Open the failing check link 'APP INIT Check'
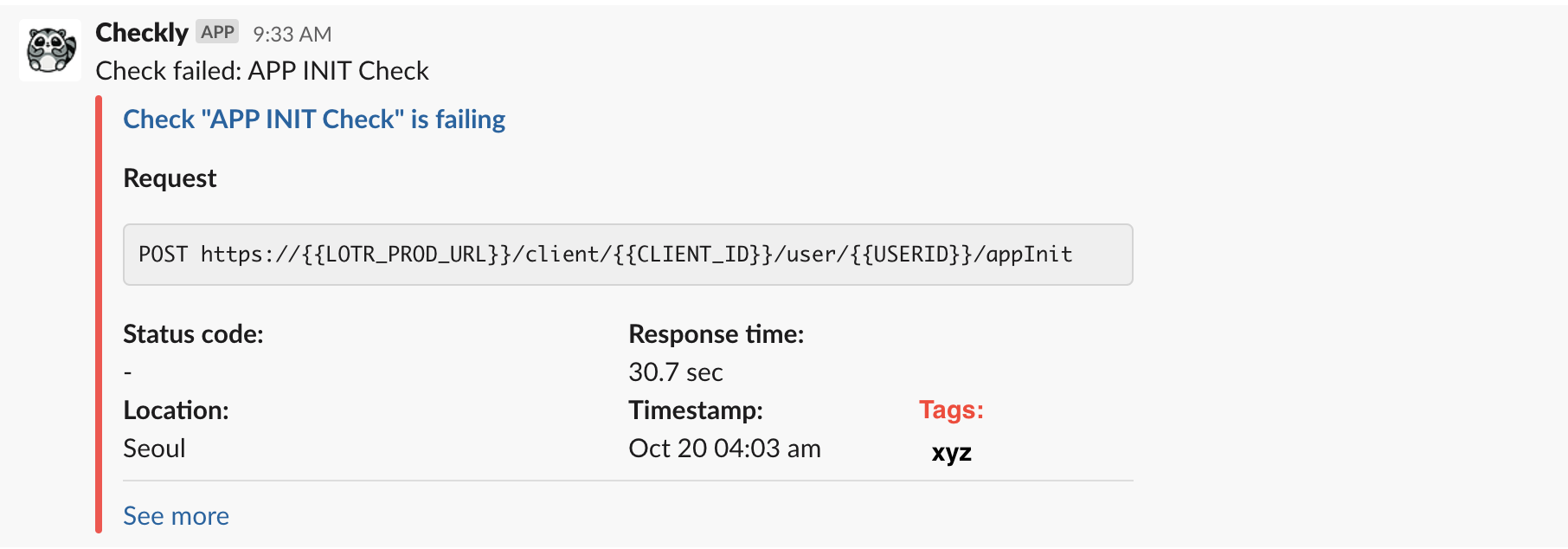This screenshot has width=1568, height=549. 314,119
